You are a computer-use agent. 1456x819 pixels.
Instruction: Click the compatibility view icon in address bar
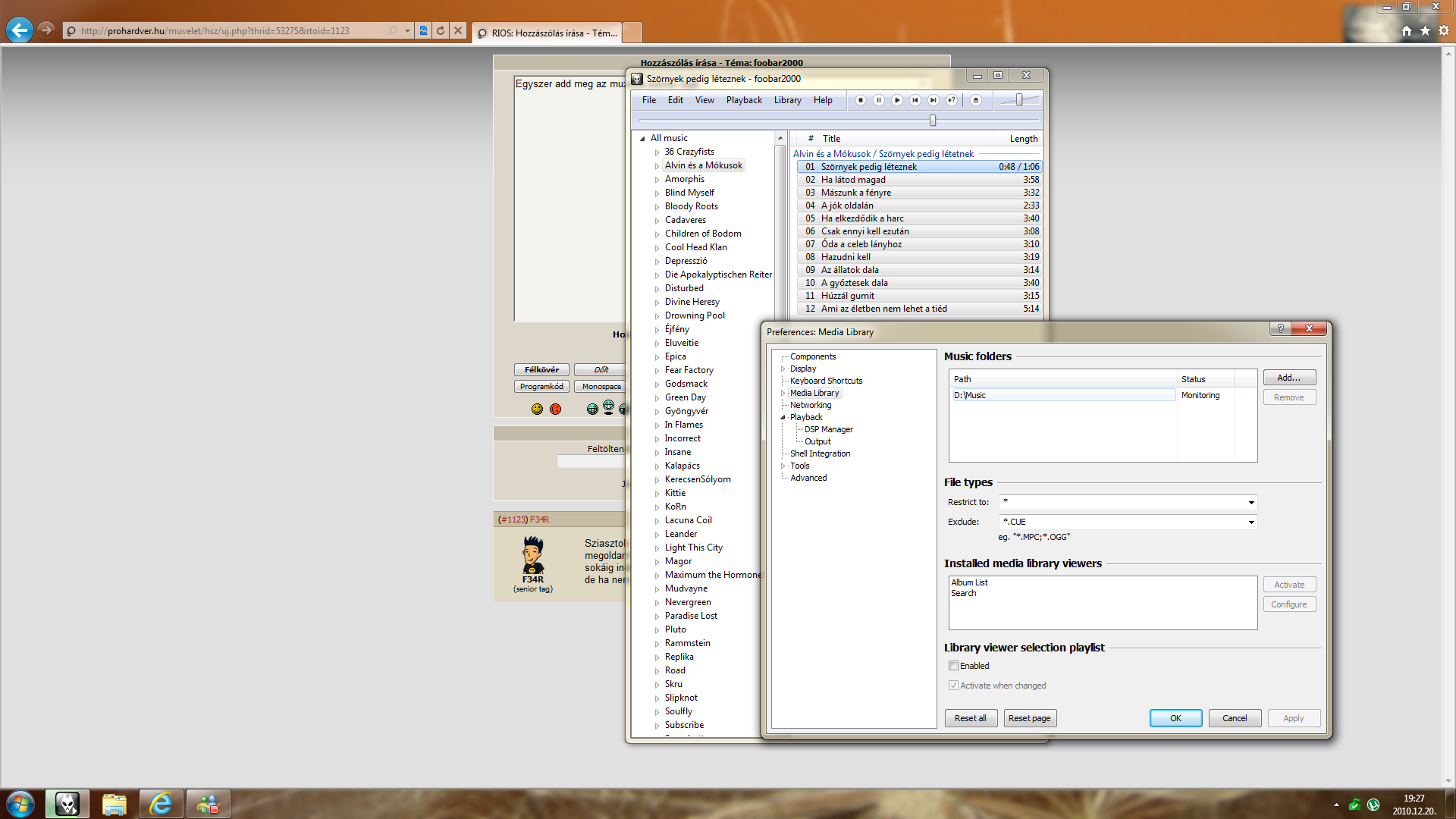(423, 31)
